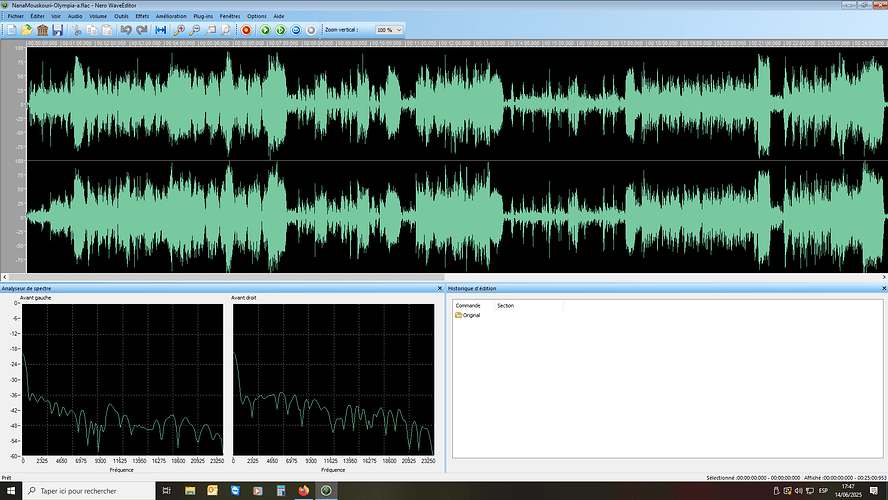Click the system tray volume speaker icon

(799, 491)
